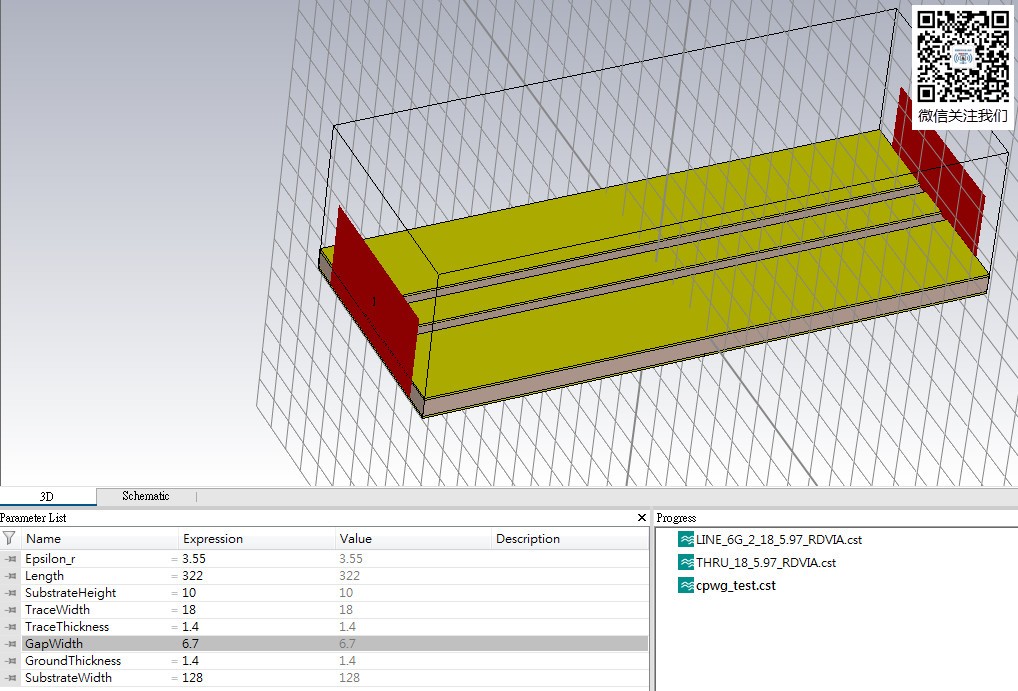Click the pin icon beside Epsilon_r
The height and width of the screenshot is (691, 1018).
tap(11, 559)
